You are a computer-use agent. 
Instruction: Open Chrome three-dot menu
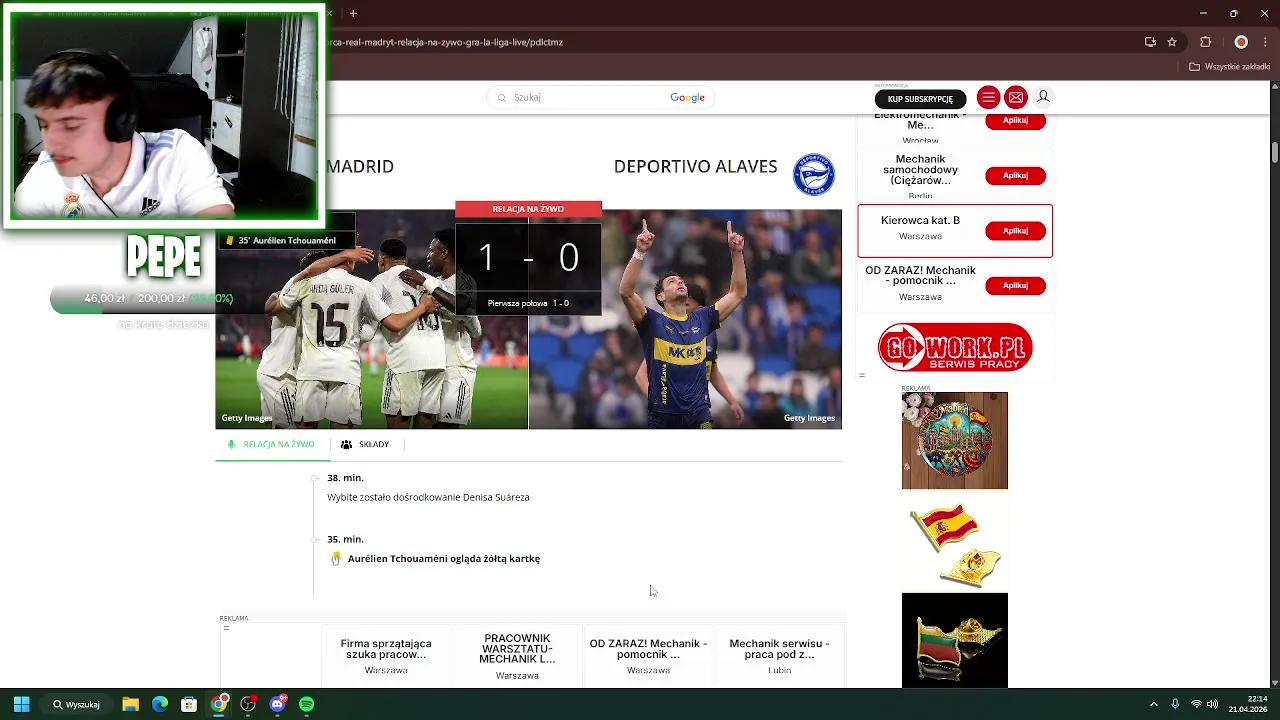pyautogui.click(x=1266, y=42)
